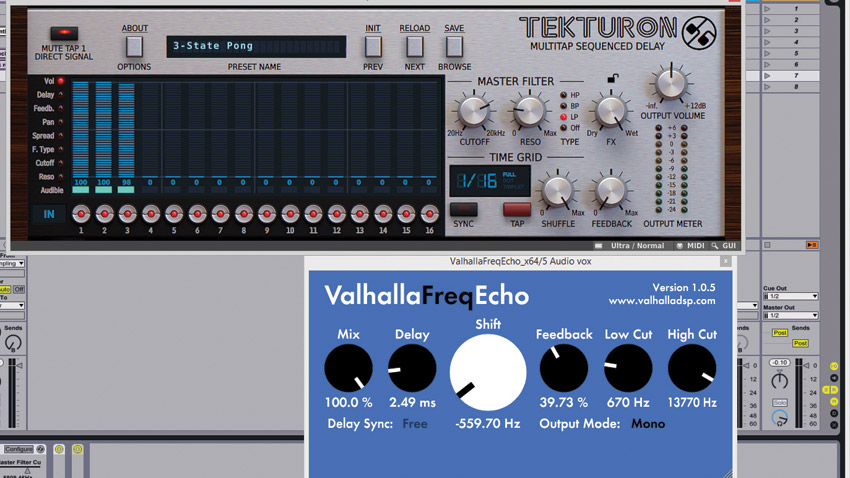Click the SHUFFLE knob
Viewport: 850px width, 478px height.
click(558, 191)
